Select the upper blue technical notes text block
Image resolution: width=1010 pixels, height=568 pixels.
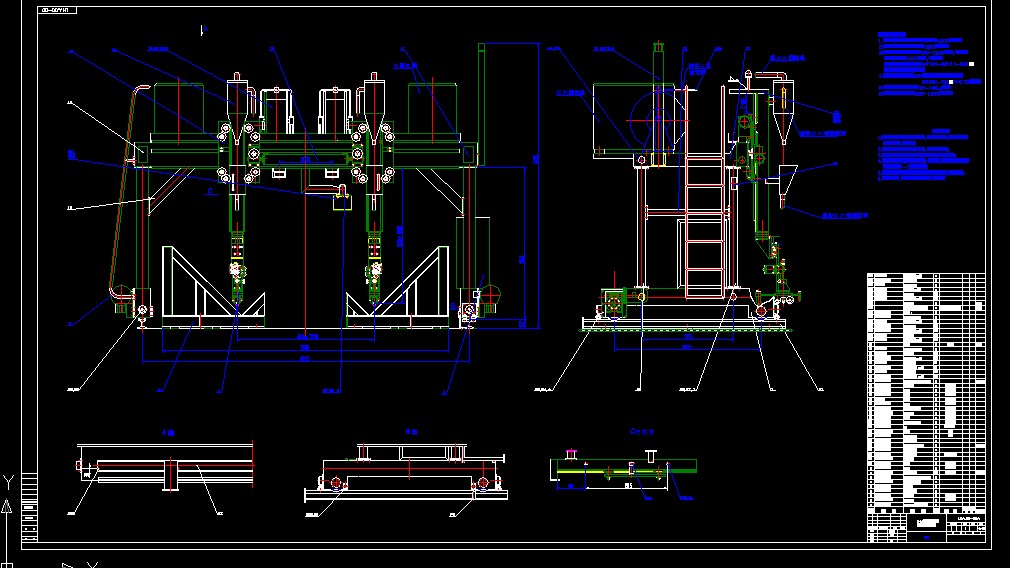(924, 65)
